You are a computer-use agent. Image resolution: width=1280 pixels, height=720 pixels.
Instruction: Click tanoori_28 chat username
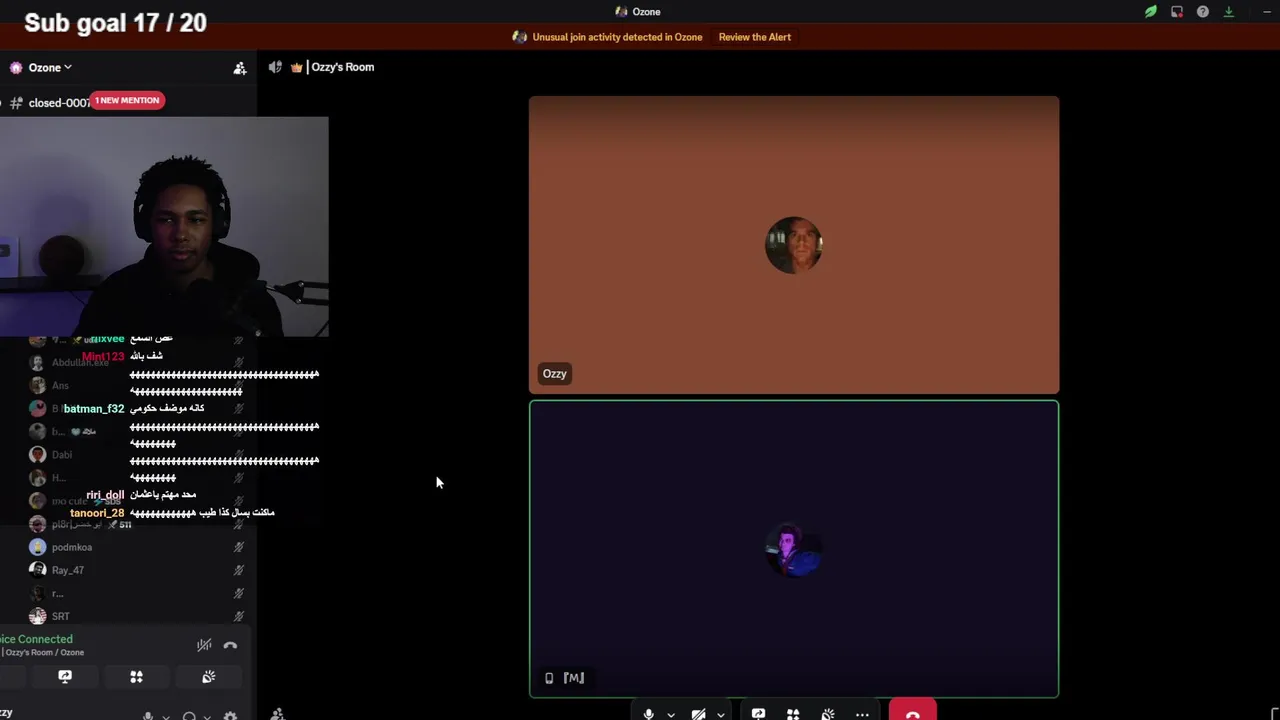(x=97, y=513)
